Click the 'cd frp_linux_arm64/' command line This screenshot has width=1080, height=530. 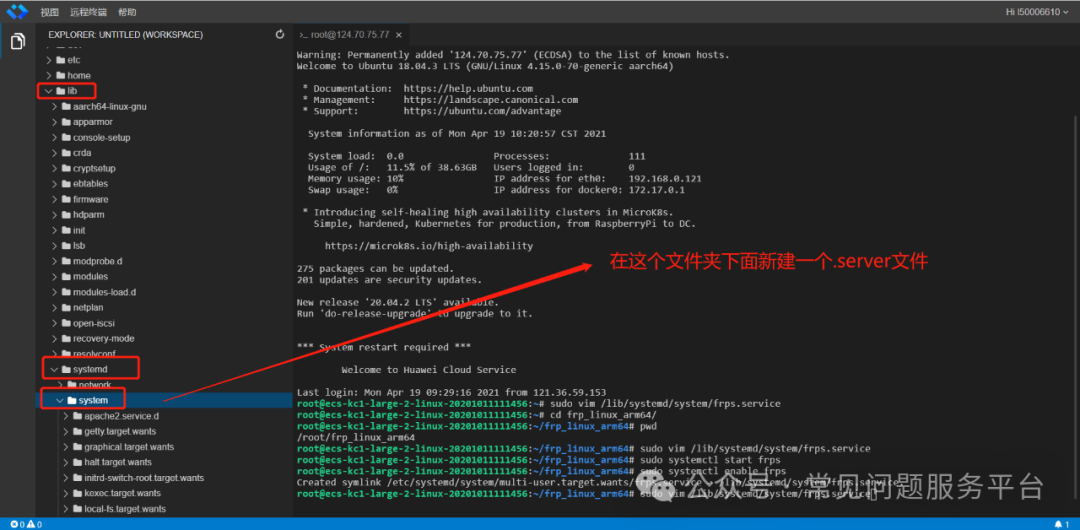[x=603, y=415]
